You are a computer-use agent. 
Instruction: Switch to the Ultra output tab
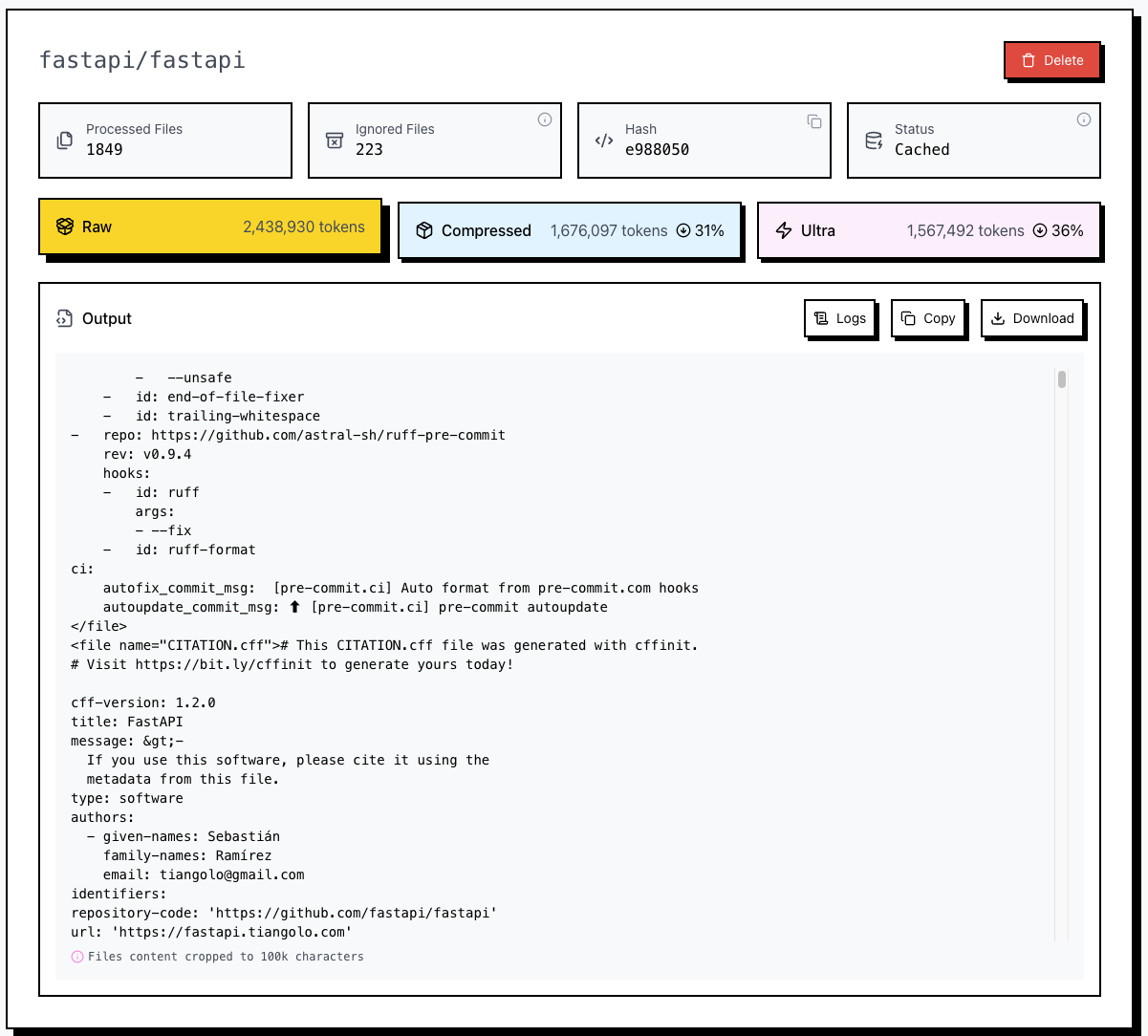[x=929, y=230]
